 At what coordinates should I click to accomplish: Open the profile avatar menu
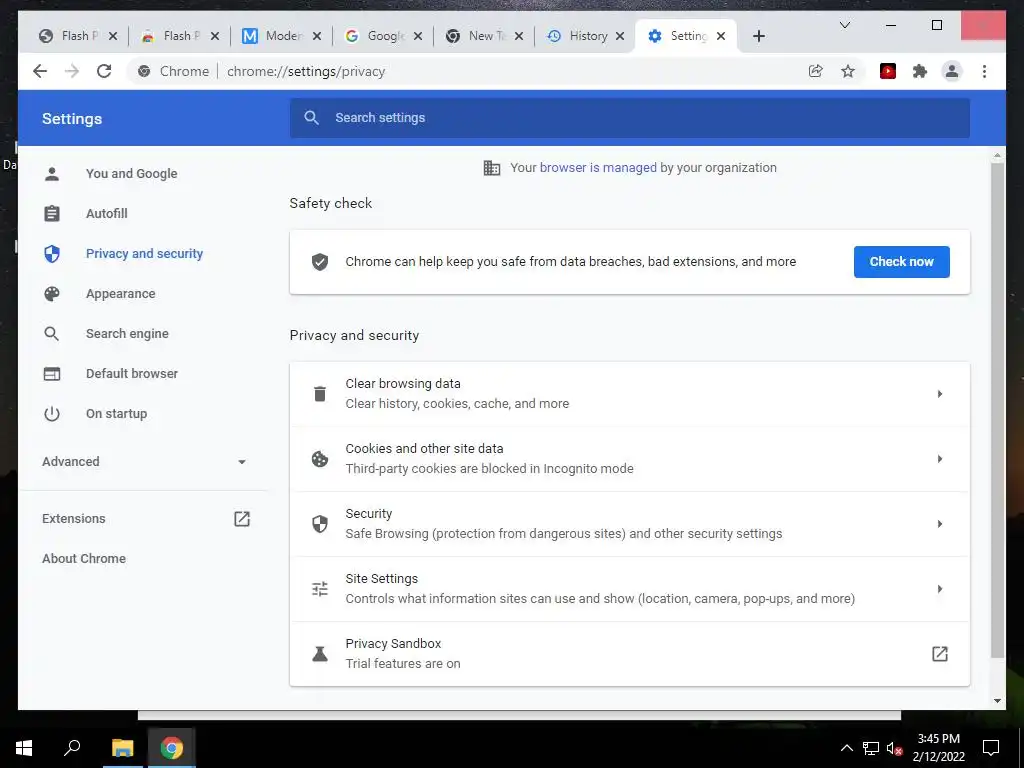pos(952,71)
